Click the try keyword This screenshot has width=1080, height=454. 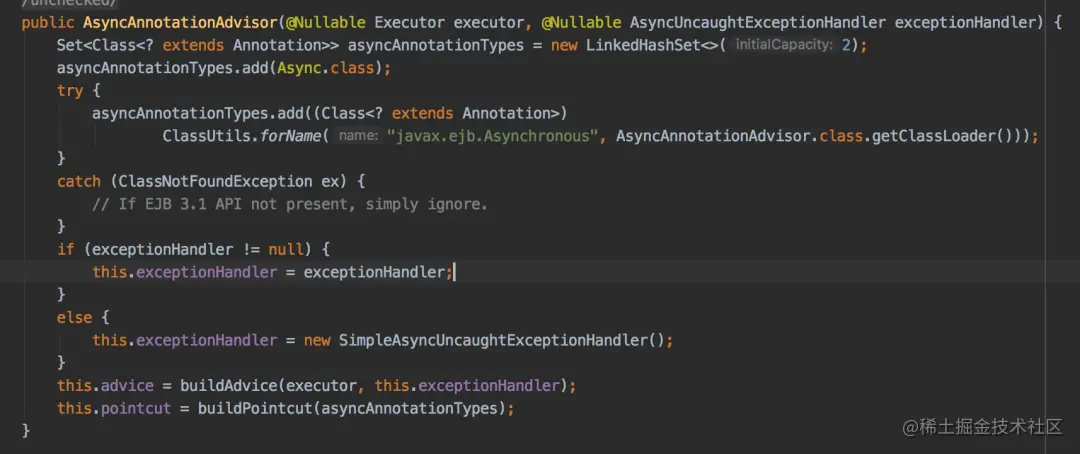coord(70,91)
